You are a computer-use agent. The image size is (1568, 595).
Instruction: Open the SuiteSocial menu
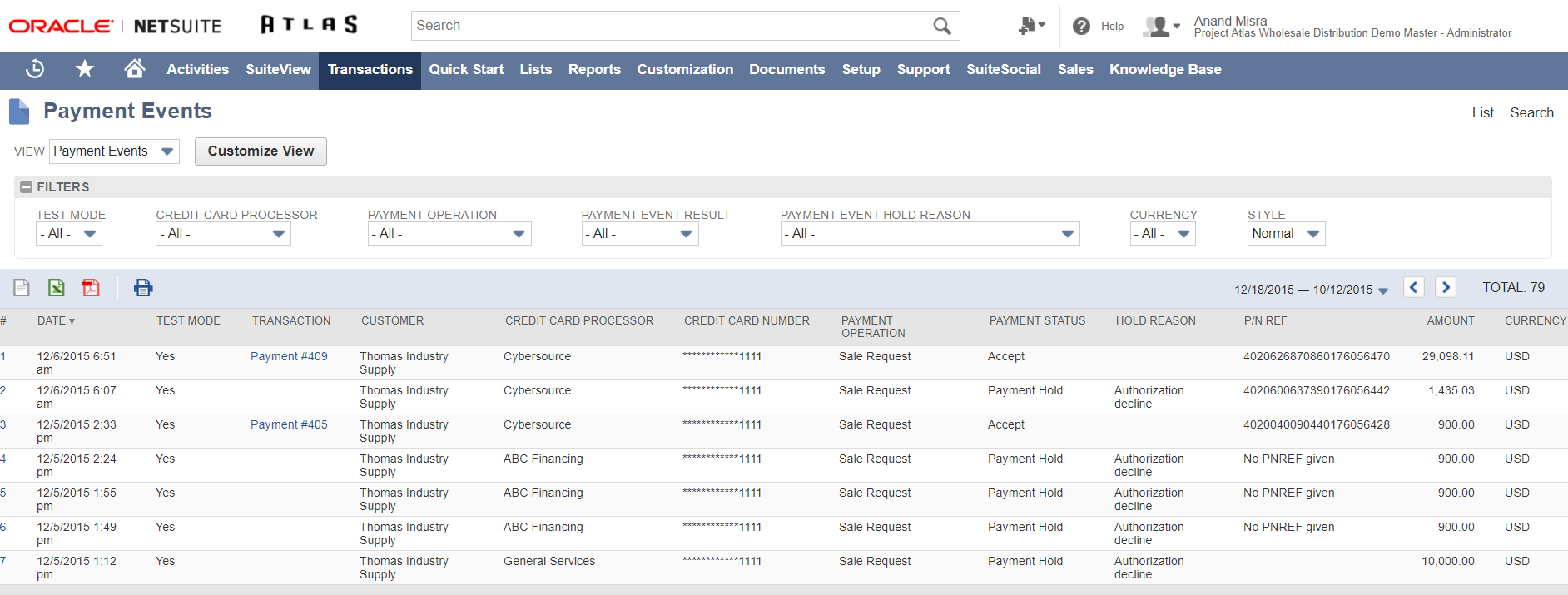pos(1004,70)
